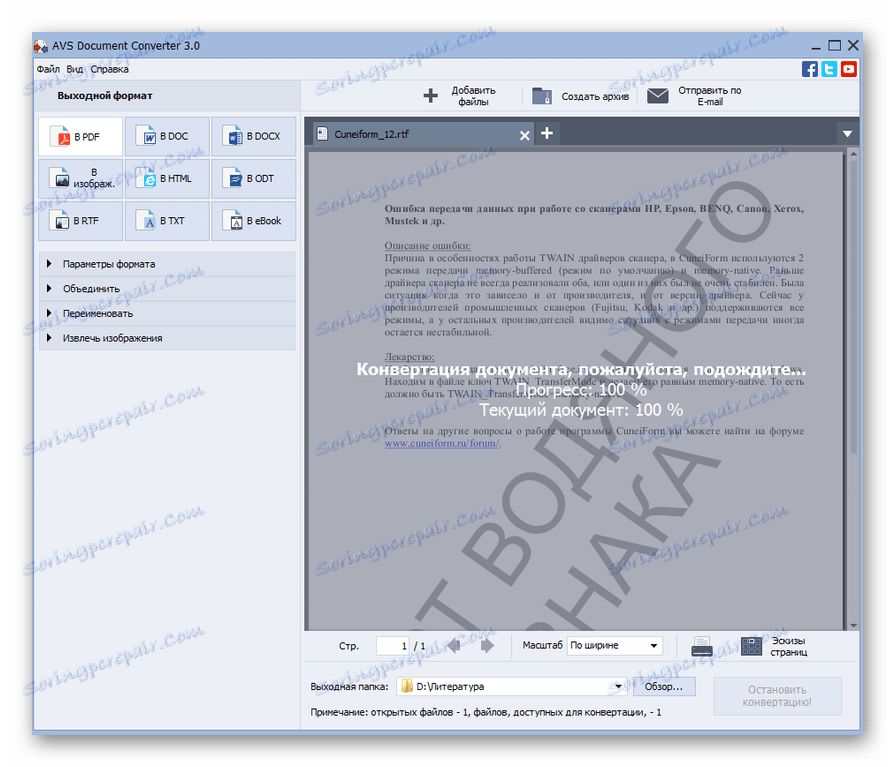Screen dimensions: 895x767
Task: Click the scrollbar down arrow
Action: coord(853,625)
